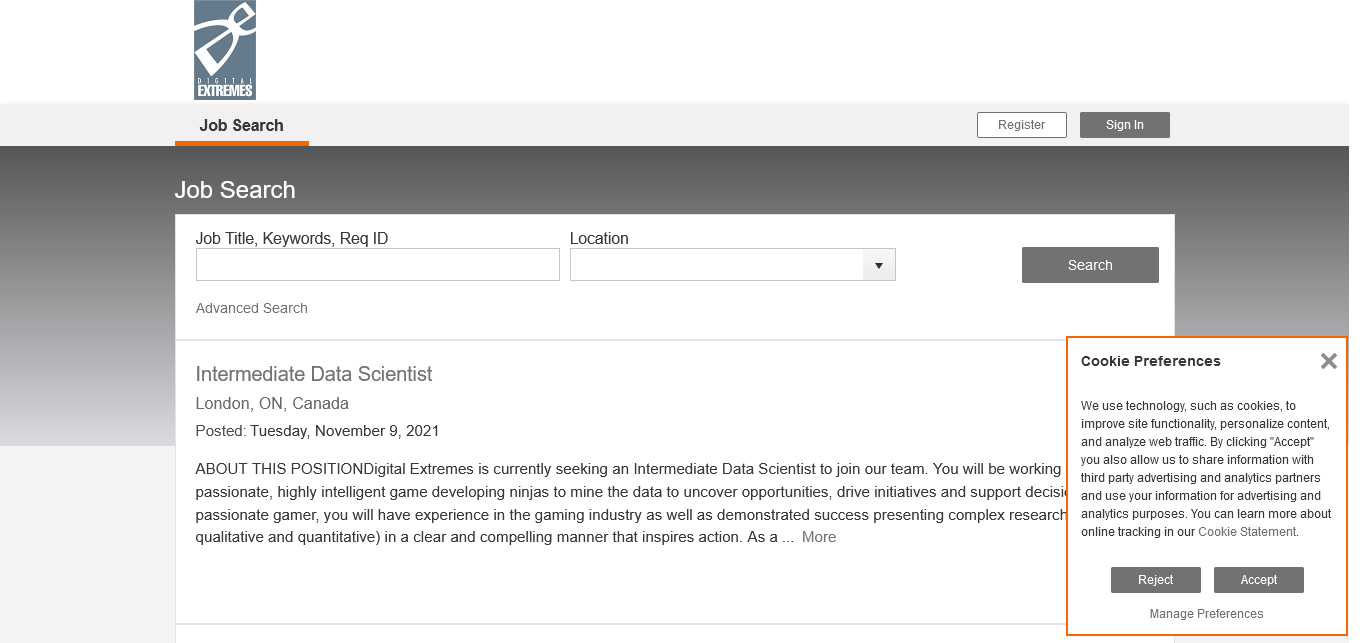Click inside the Location combo box field
This screenshot has width=1366, height=643.
[x=716, y=265]
